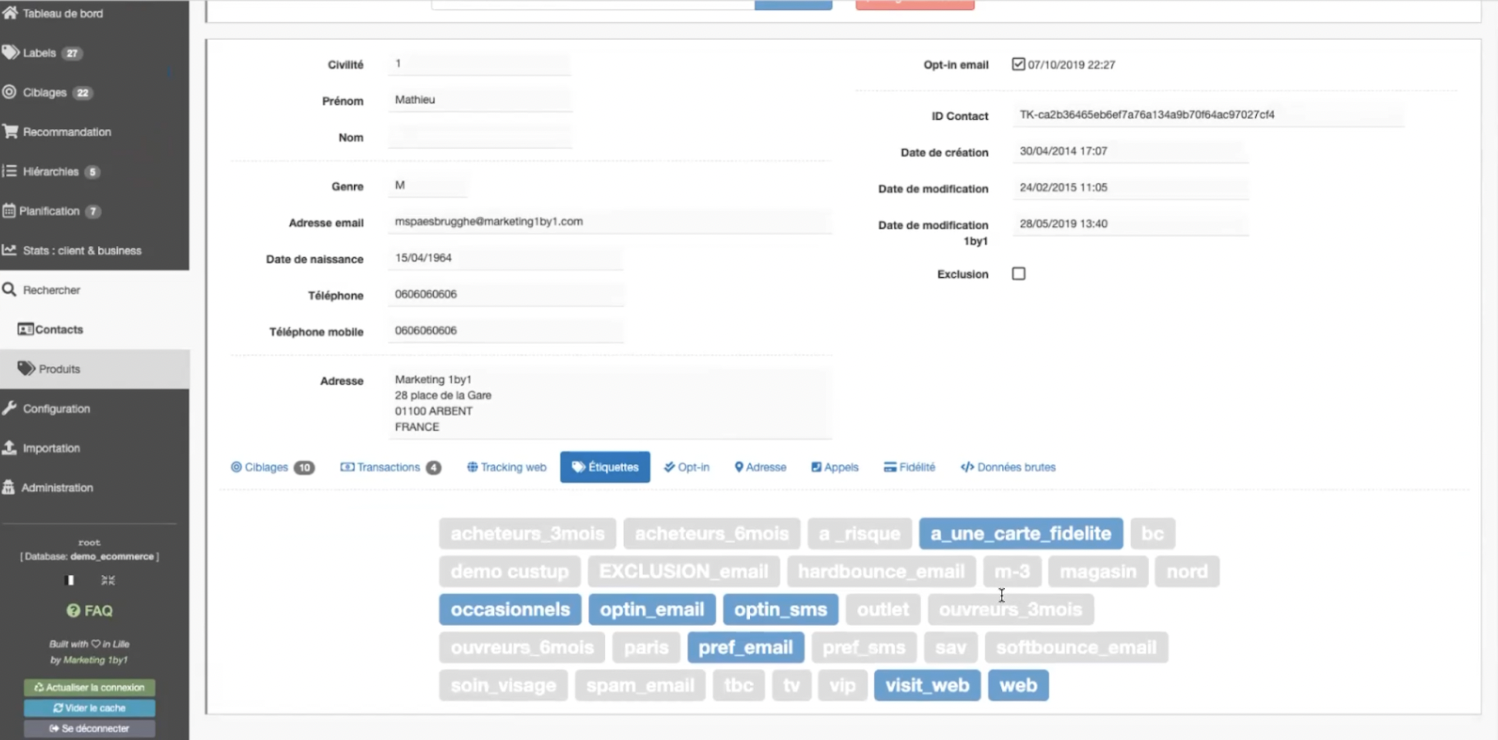Open Labels via the tags icon
1498x740 pixels.
pos(10,53)
